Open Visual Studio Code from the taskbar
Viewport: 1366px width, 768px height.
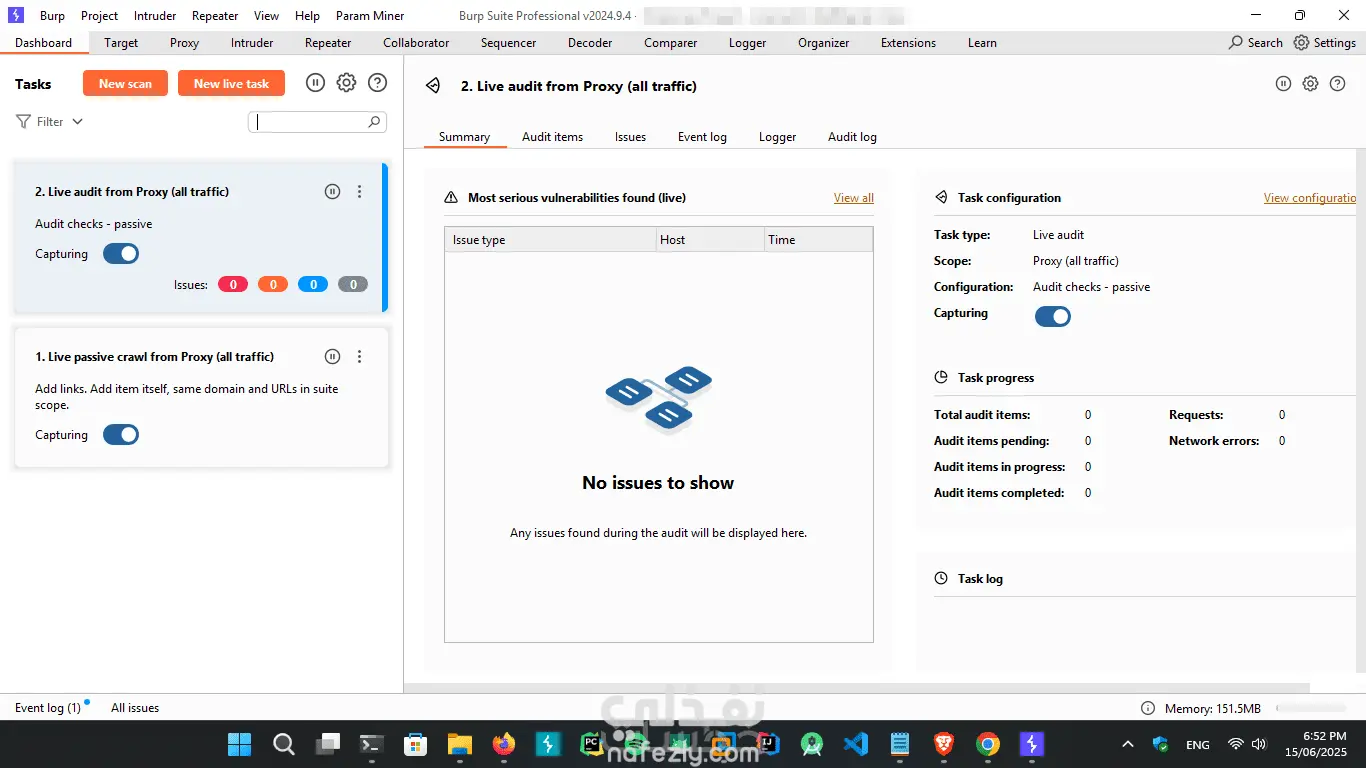pyautogui.click(x=855, y=744)
